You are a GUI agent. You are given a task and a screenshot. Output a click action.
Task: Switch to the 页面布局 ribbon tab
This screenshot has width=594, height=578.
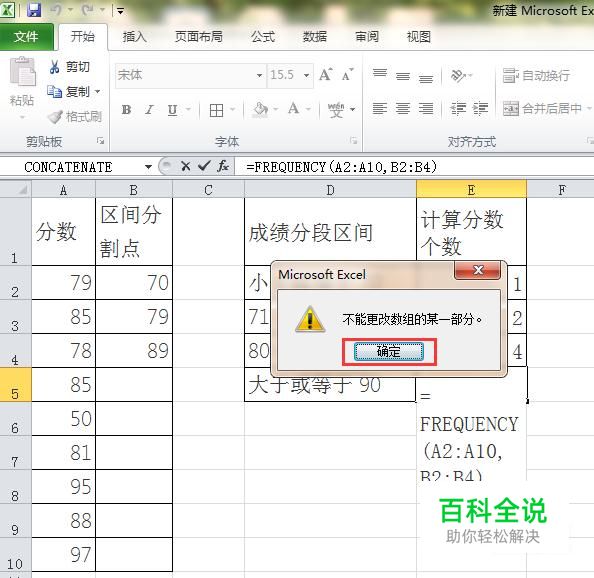[x=199, y=37]
